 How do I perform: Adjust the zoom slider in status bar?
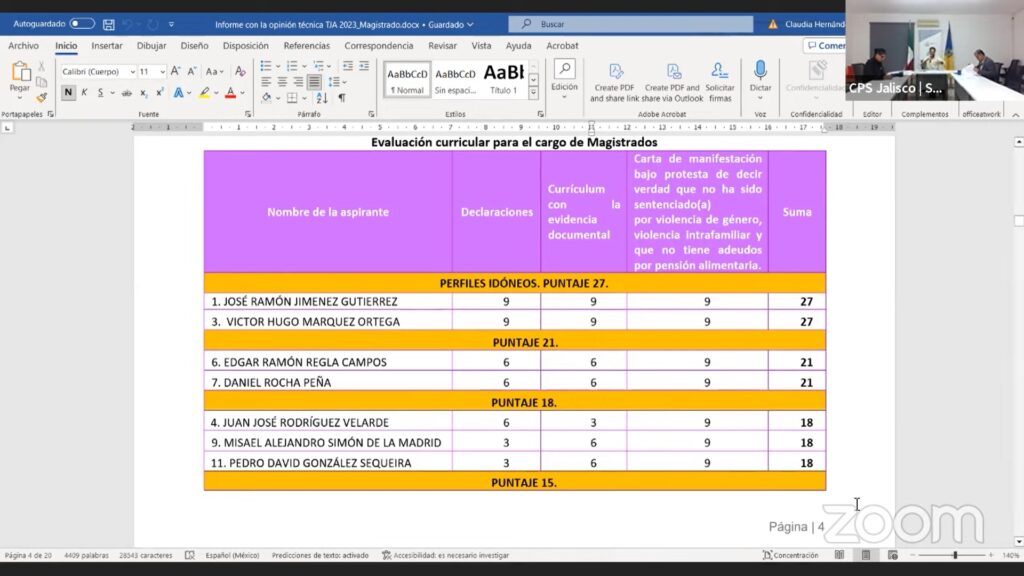click(x=955, y=555)
